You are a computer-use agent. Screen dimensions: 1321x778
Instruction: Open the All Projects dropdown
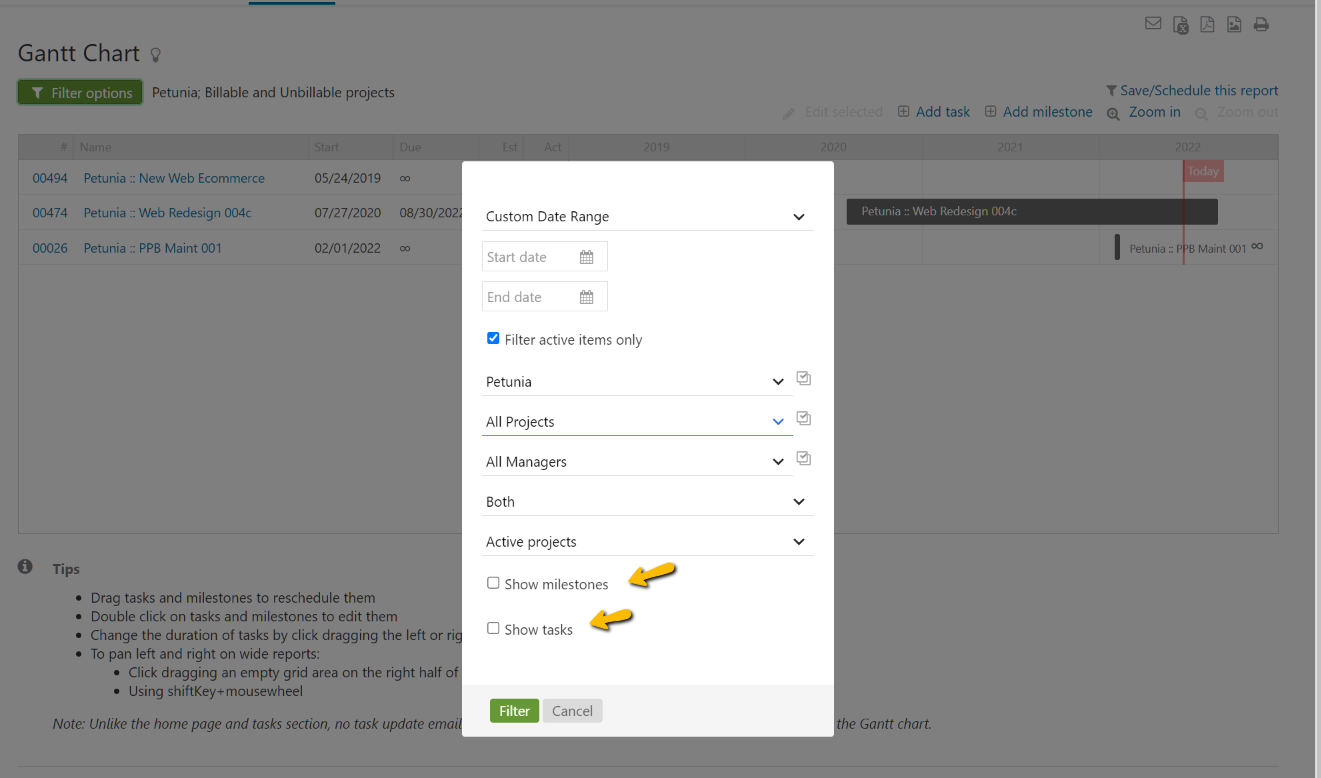tap(636, 422)
